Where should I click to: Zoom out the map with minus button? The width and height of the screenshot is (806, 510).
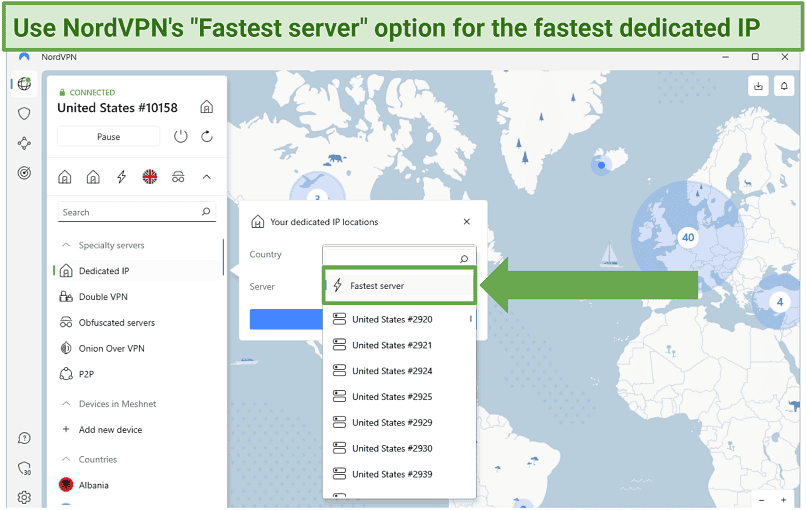(x=761, y=500)
